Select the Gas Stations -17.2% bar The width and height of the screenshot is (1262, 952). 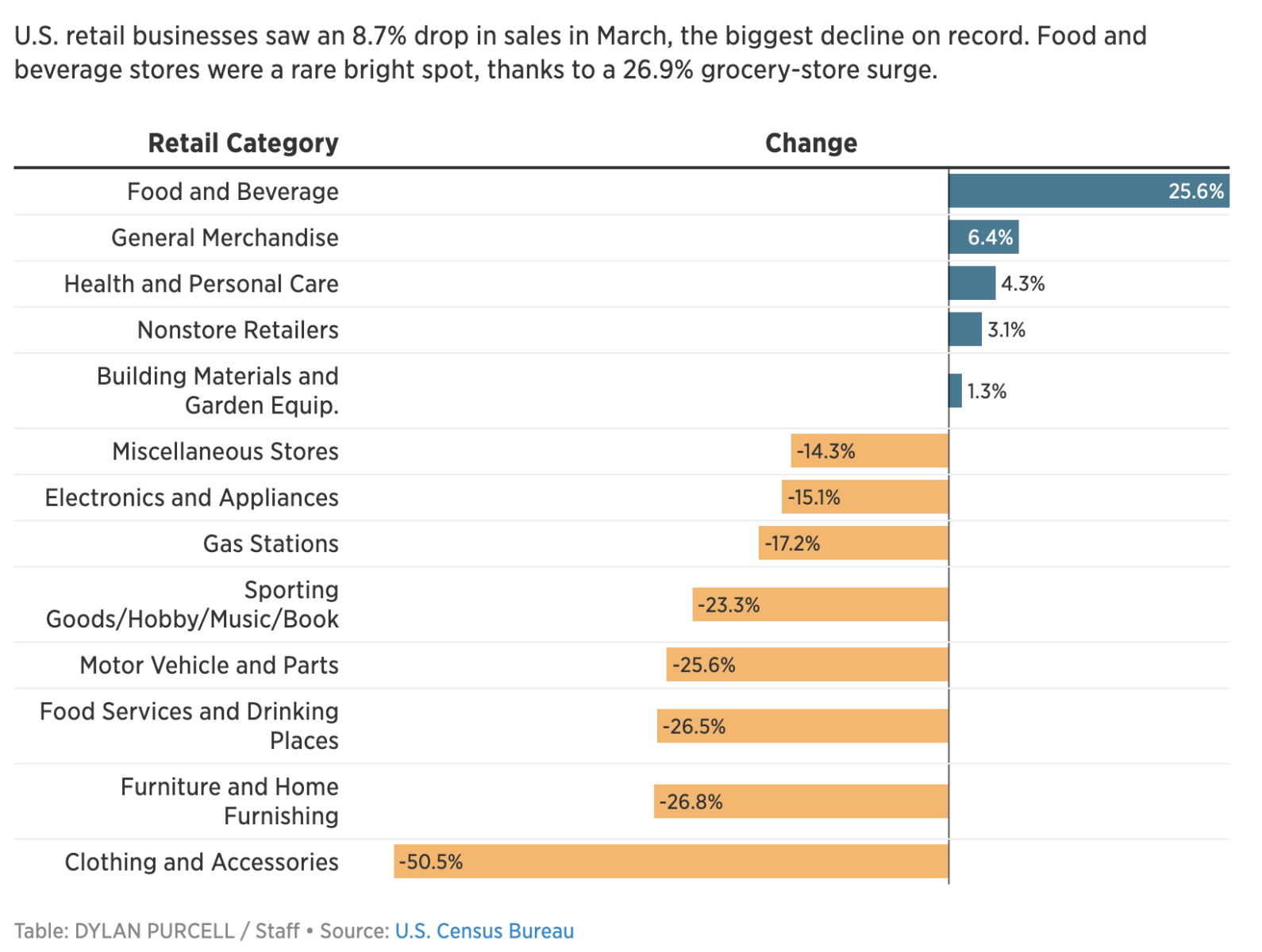853,543
